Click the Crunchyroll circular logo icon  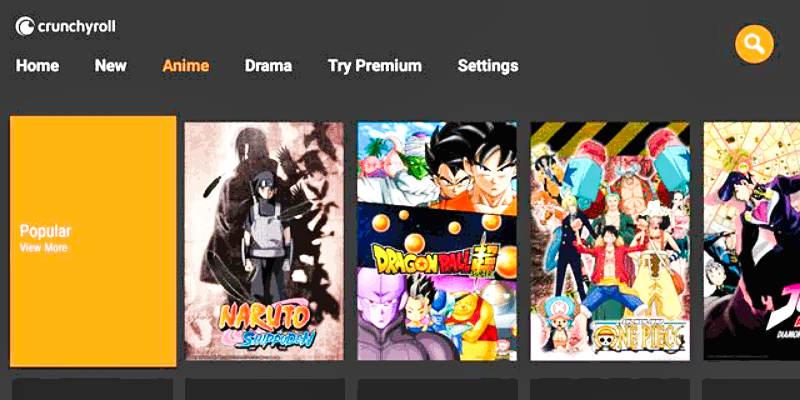pos(24,27)
